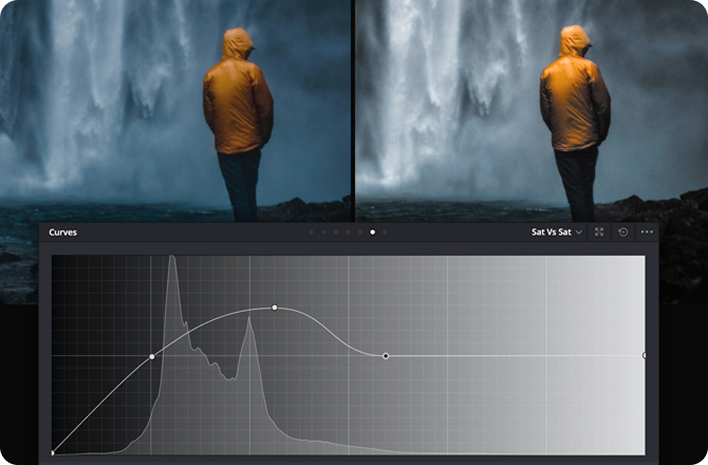
Task: Select the third curve mode dot
Action: pyautogui.click(x=335, y=232)
